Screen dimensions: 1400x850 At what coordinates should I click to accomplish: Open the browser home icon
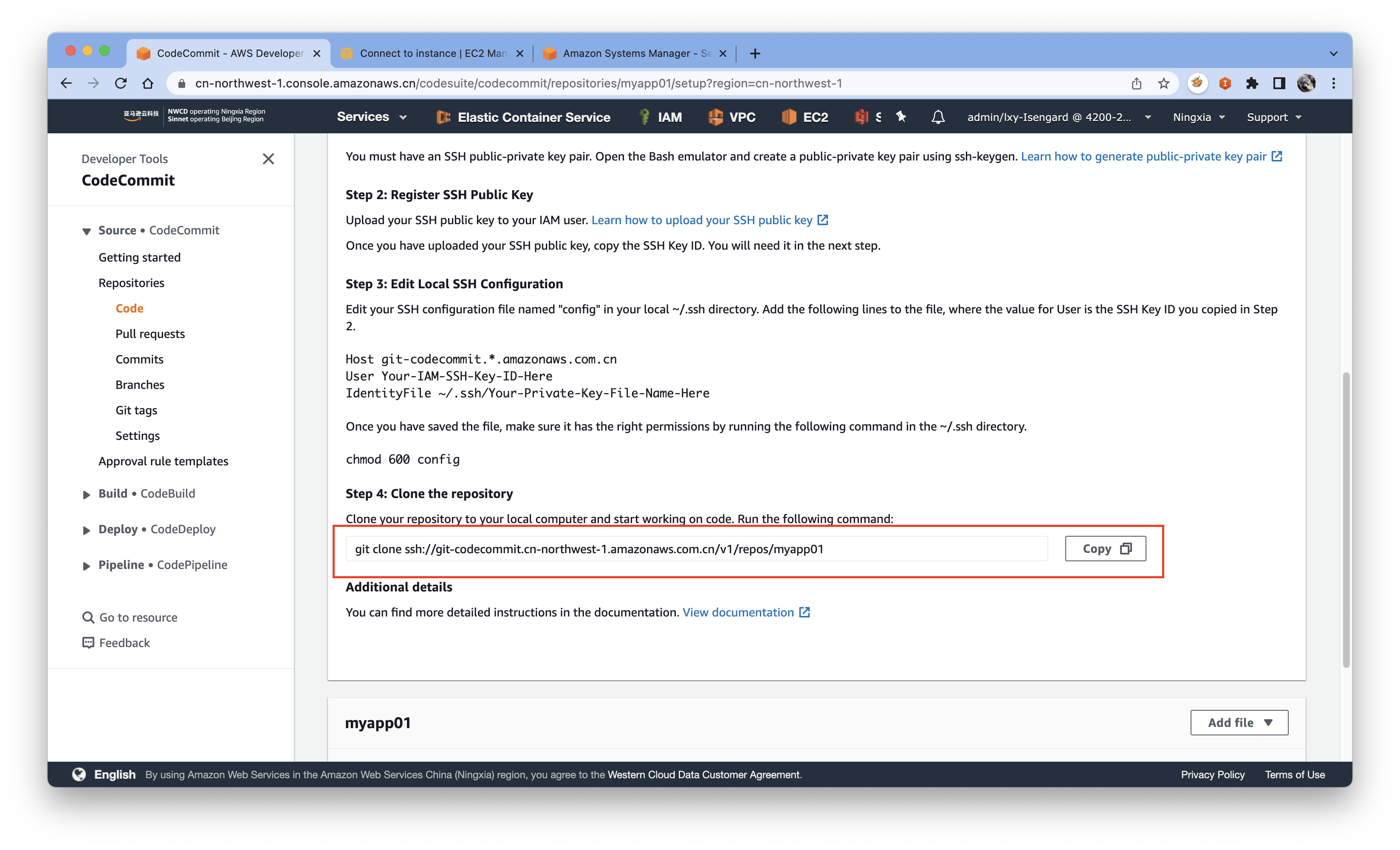coord(148,84)
